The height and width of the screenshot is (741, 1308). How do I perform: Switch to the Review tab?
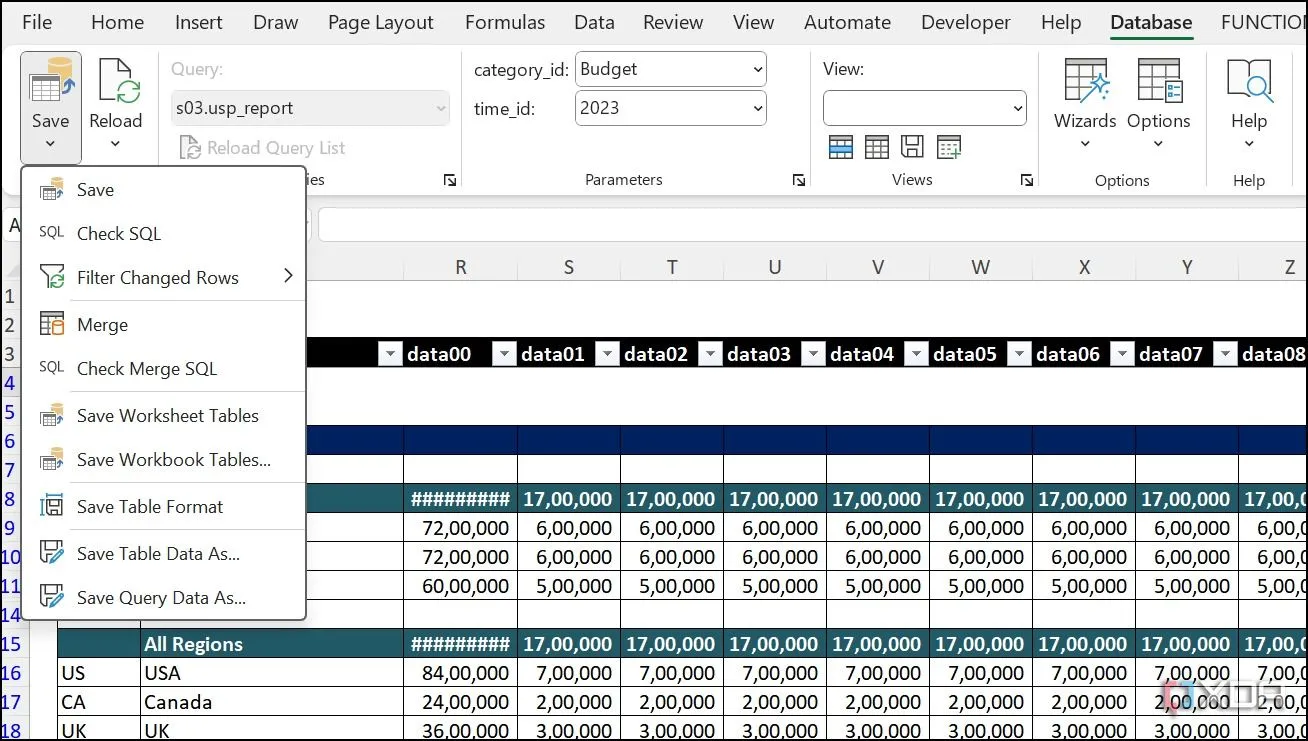pyautogui.click(x=673, y=22)
